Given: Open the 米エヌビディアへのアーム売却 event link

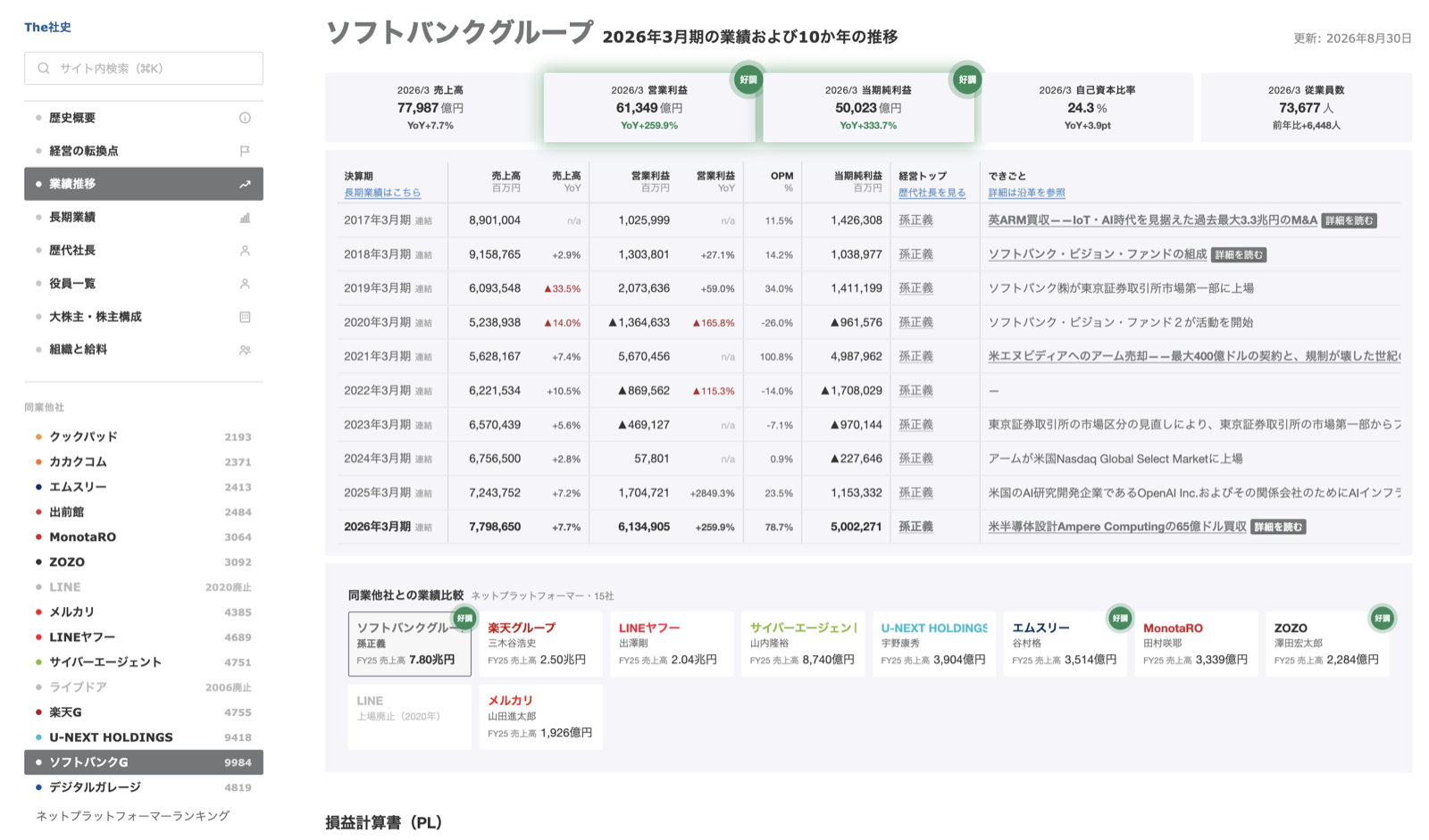Looking at the screenshot, I should point(1194,356).
